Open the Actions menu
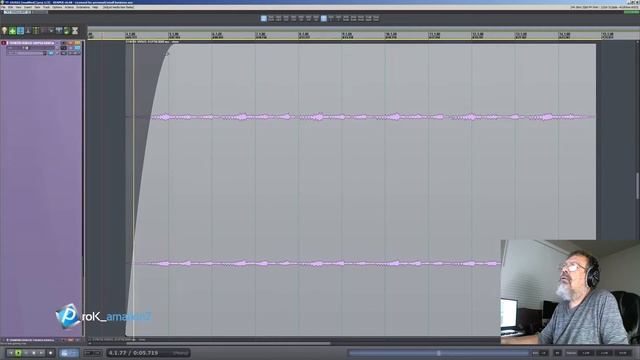 (x=69, y=7)
